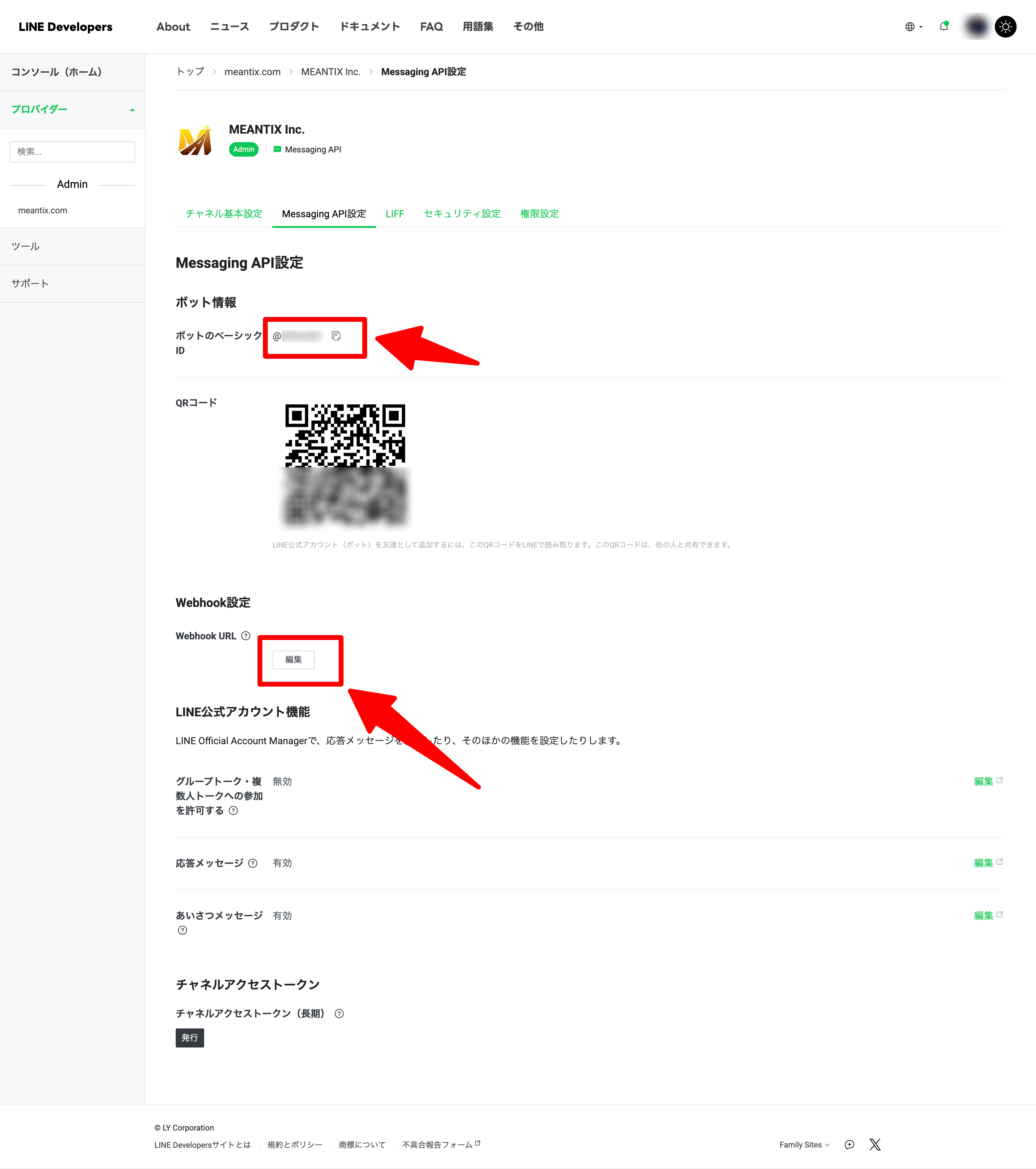This screenshot has height=1169, width=1036.
Task: Show help for channel access token (長期)
Action: tap(339, 1014)
